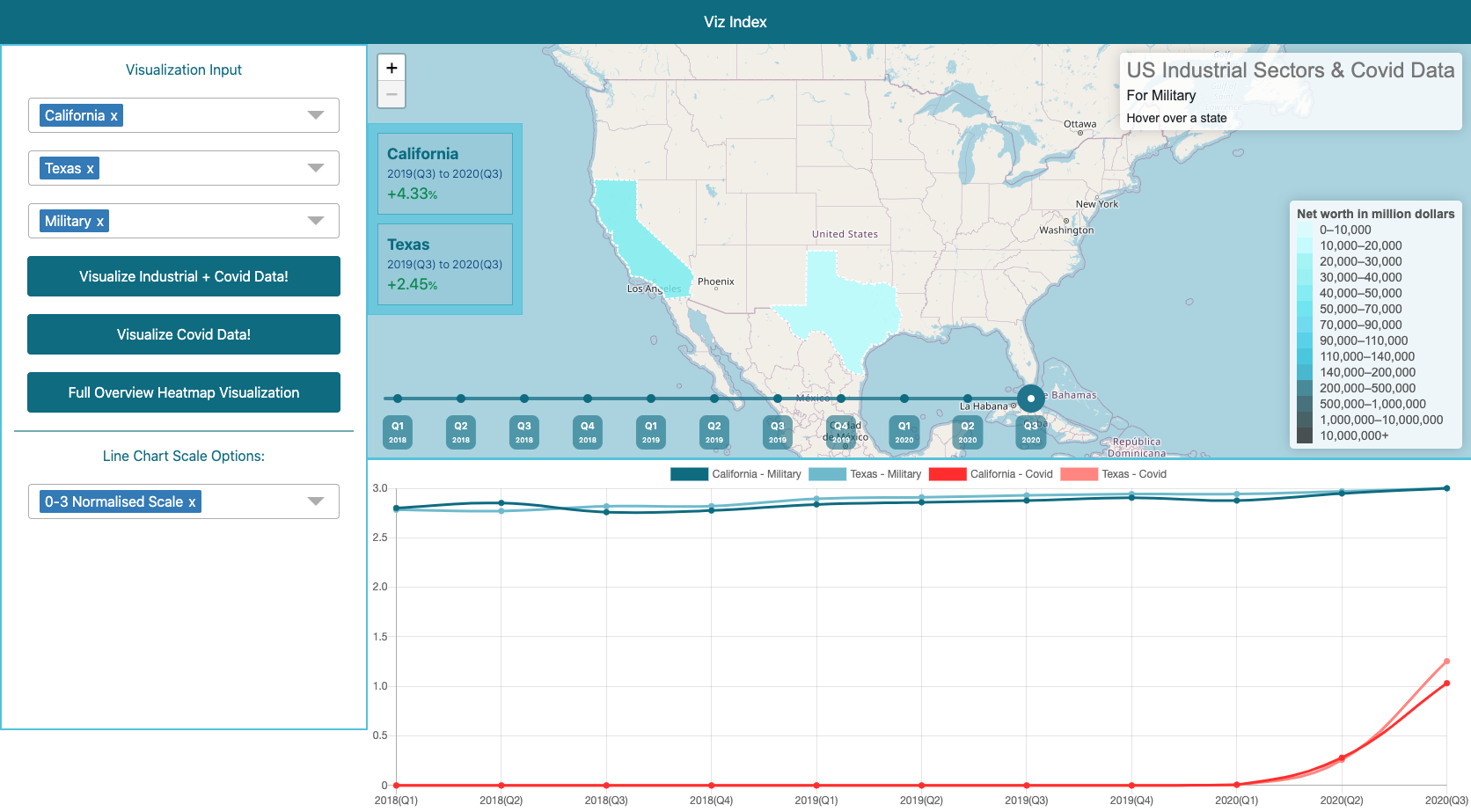The image size is (1471, 812).
Task: Remove the 0-3 Normalised Scale tag
Action: click(x=192, y=501)
